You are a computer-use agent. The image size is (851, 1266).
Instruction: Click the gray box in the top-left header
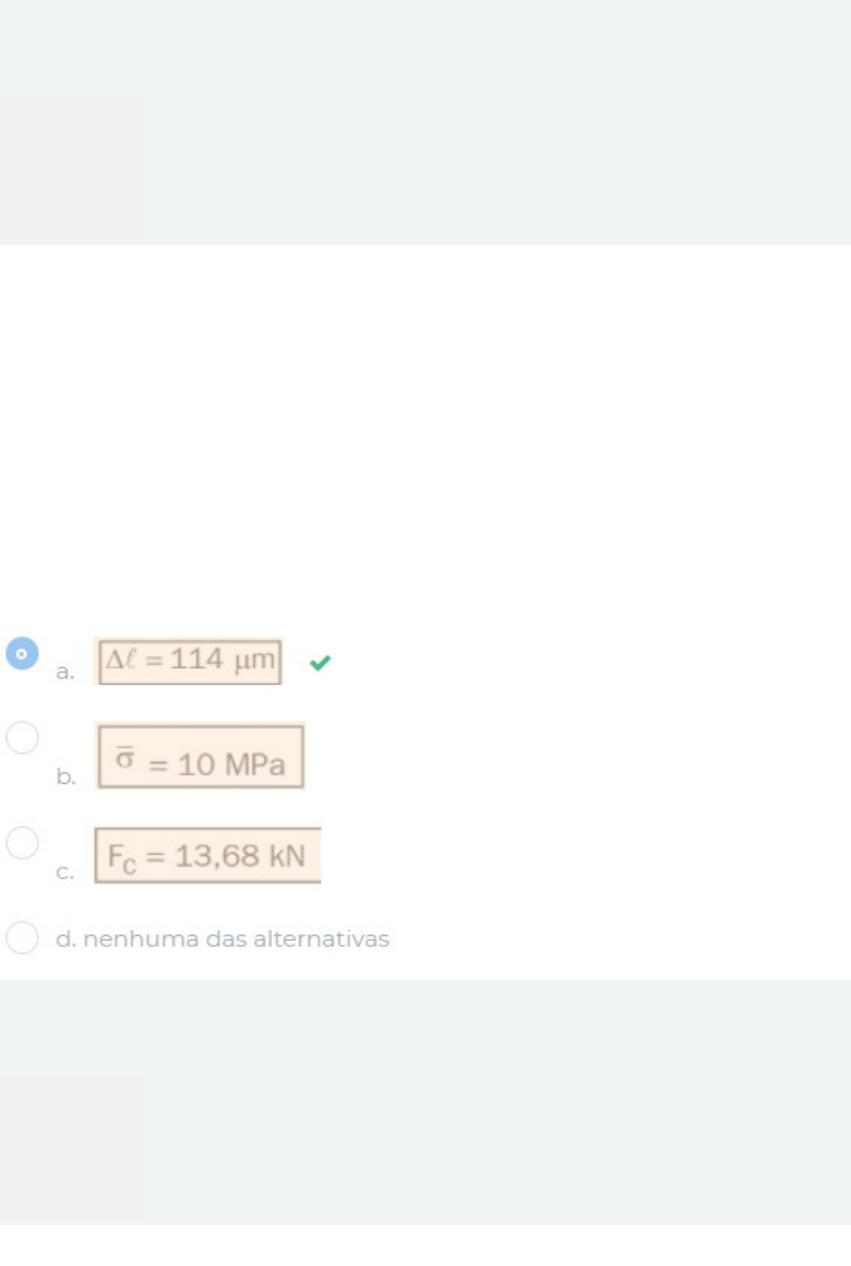click(x=71, y=168)
